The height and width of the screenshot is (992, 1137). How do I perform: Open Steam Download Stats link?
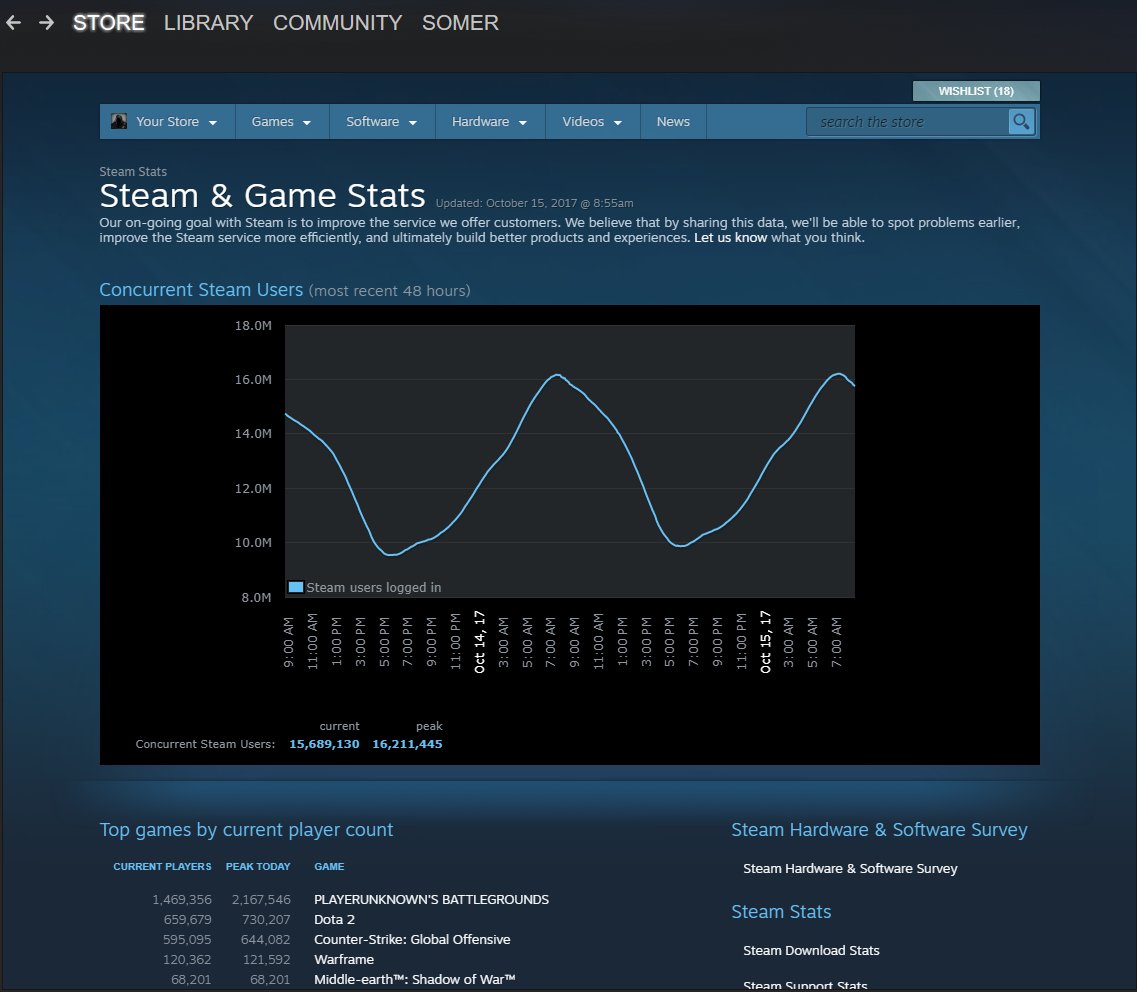click(811, 951)
